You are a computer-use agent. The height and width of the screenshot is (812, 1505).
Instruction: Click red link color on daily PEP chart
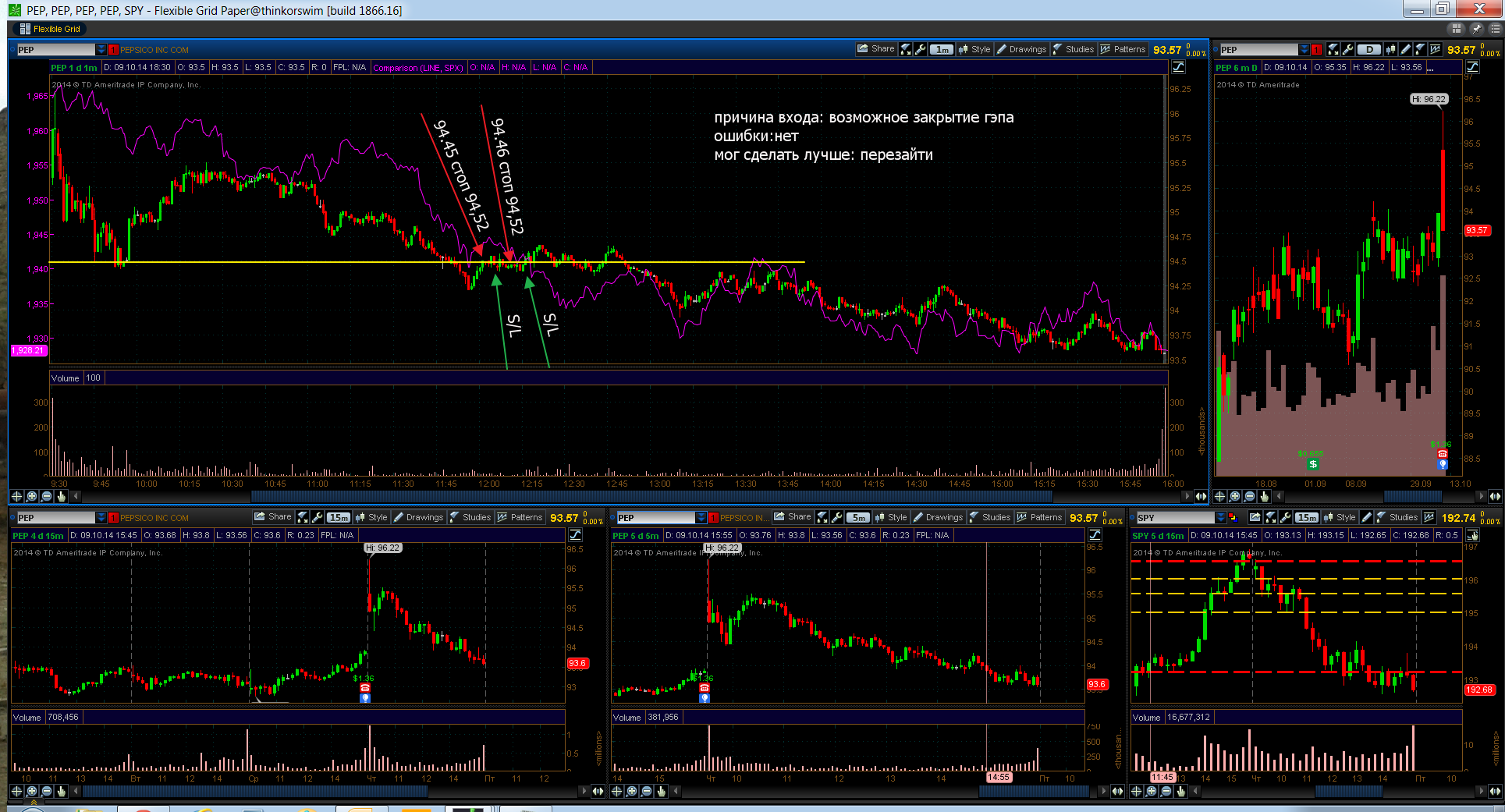point(1317,49)
